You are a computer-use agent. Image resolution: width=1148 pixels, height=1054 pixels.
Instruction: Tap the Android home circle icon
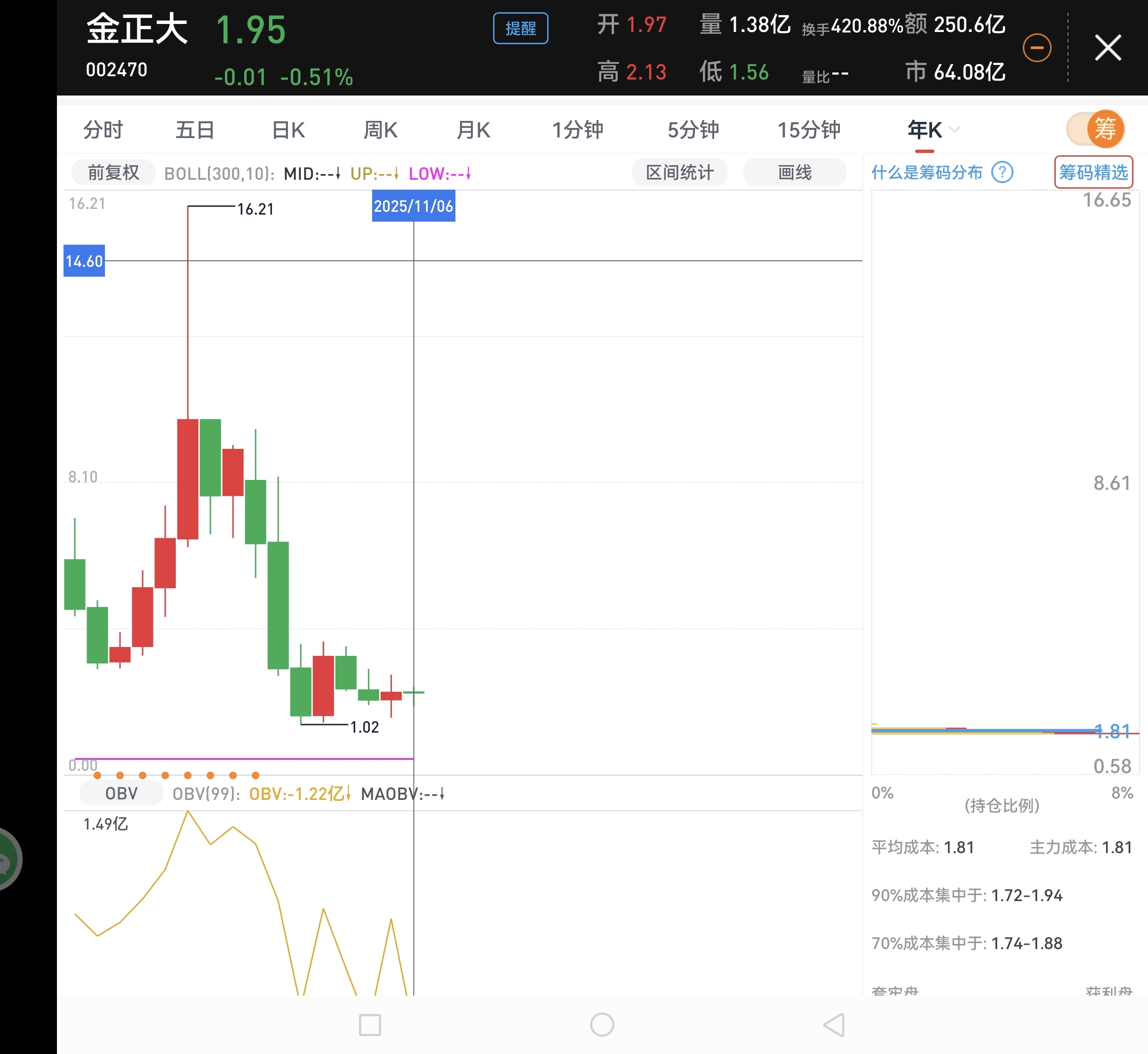tap(602, 1024)
